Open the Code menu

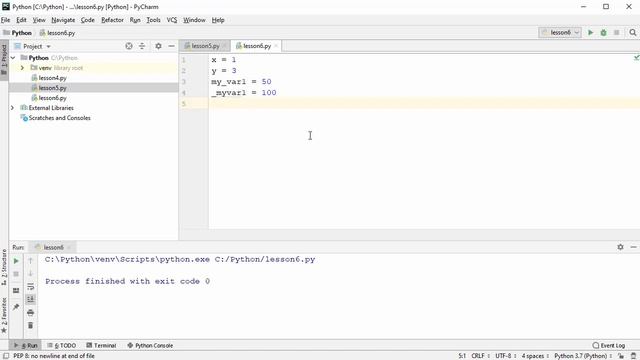pos(87,20)
